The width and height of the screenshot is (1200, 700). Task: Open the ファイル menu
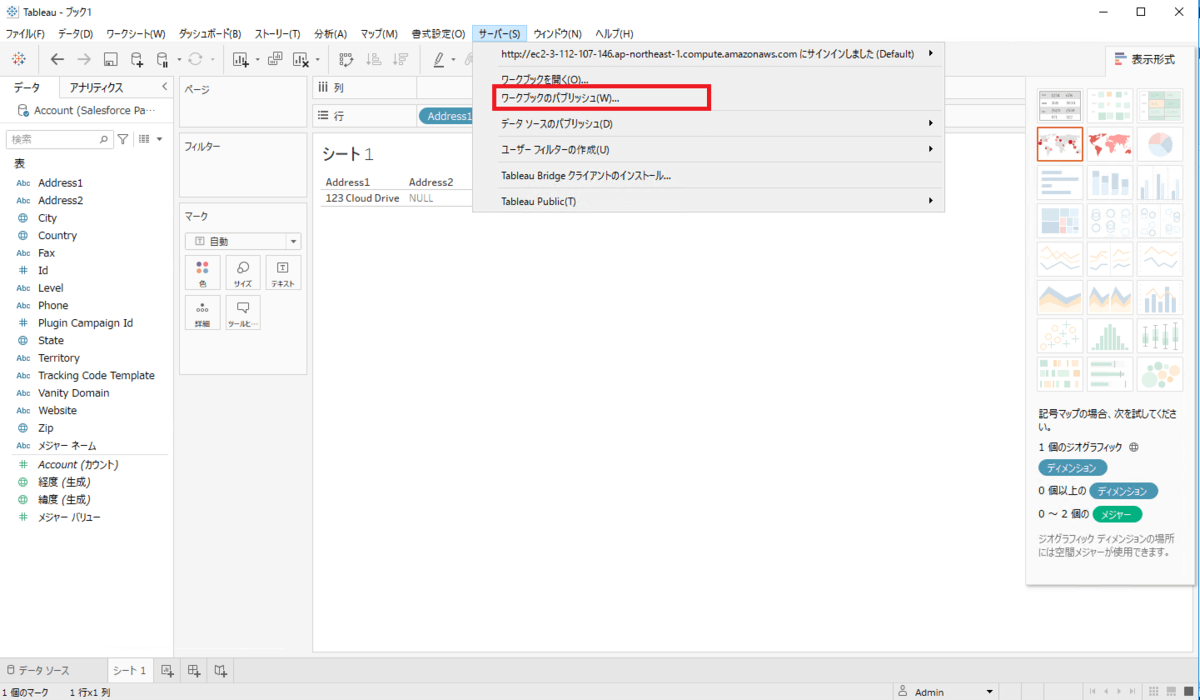pyautogui.click(x=25, y=34)
